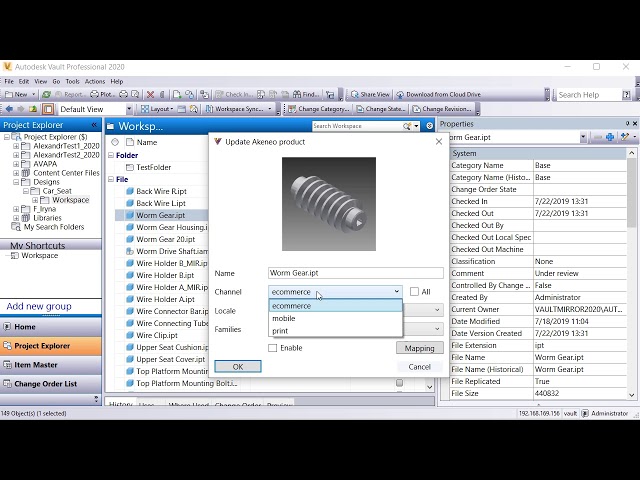The height and width of the screenshot is (480, 640).
Task: Collapse the Project Explorer pane chevron
Action: click(x=94, y=125)
